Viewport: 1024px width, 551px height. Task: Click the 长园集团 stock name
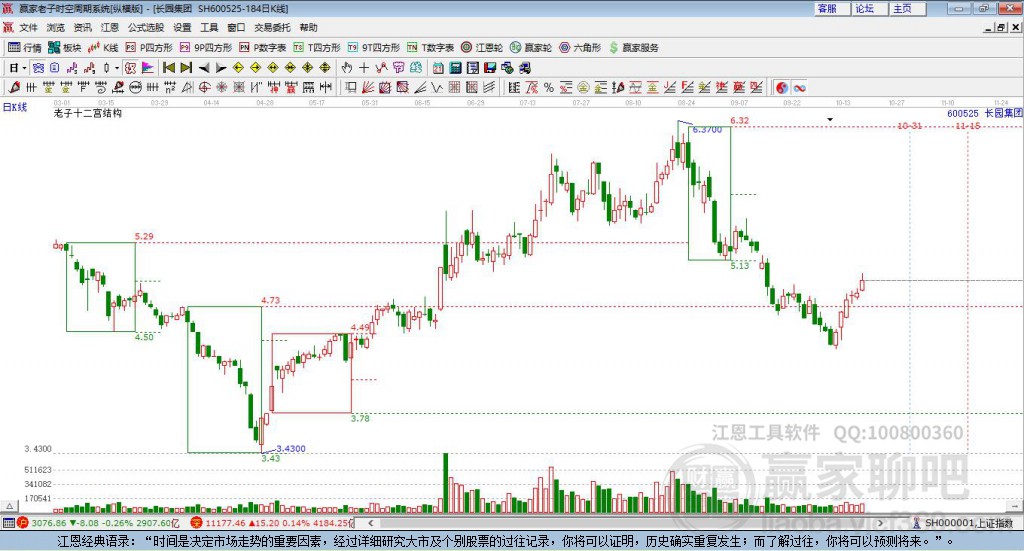point(1003,114)
